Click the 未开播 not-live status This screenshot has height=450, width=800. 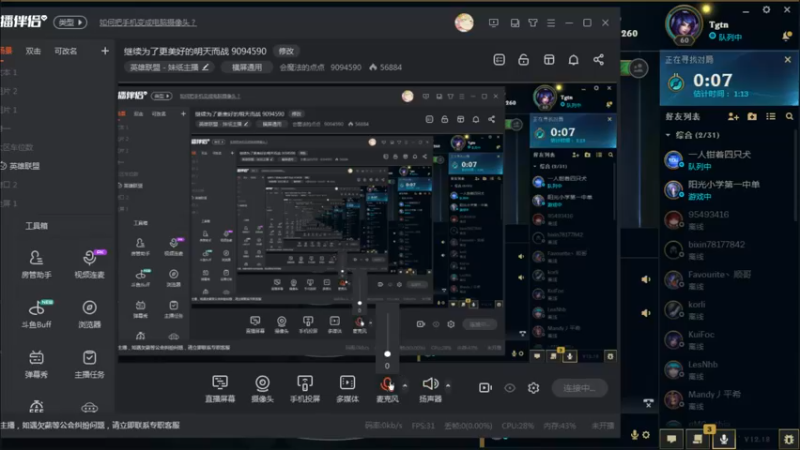603,426
